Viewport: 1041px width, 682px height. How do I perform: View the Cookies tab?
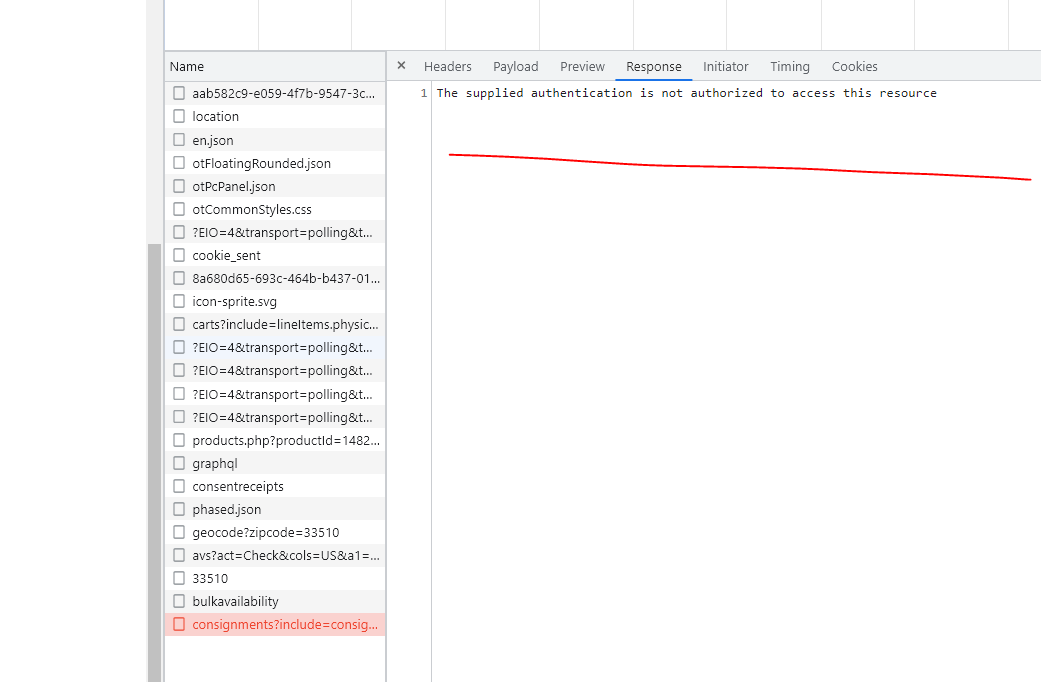tap(854, 66)
